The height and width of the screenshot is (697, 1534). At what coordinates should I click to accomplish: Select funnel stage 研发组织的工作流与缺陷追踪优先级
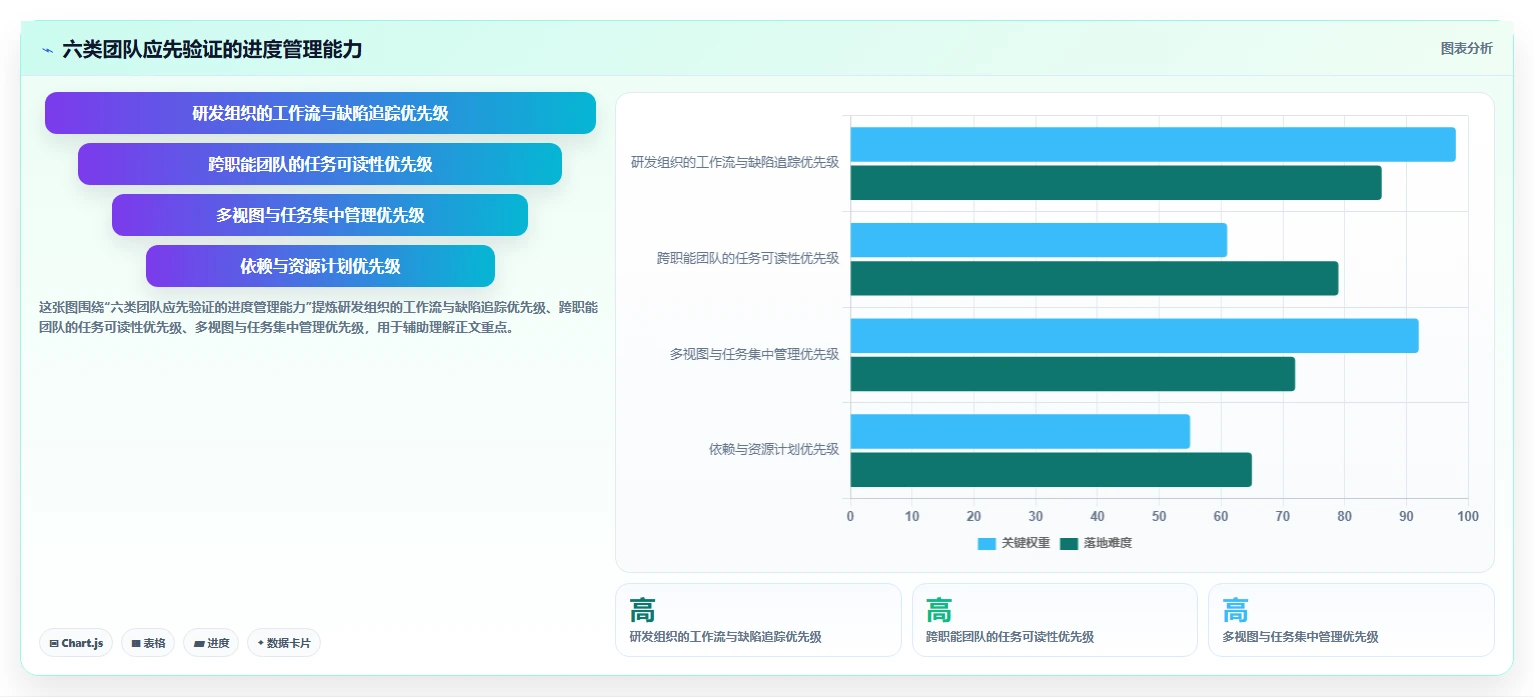coord(320,113)
